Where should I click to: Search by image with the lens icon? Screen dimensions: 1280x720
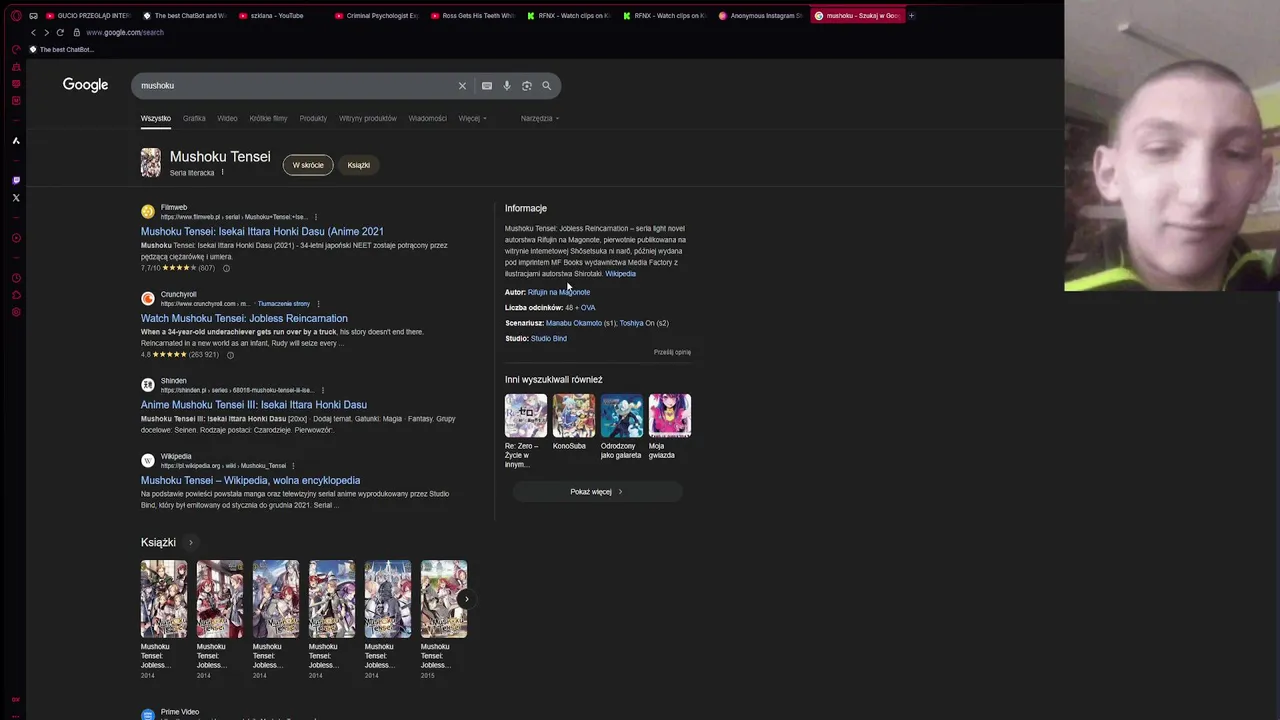coord(527,86)
